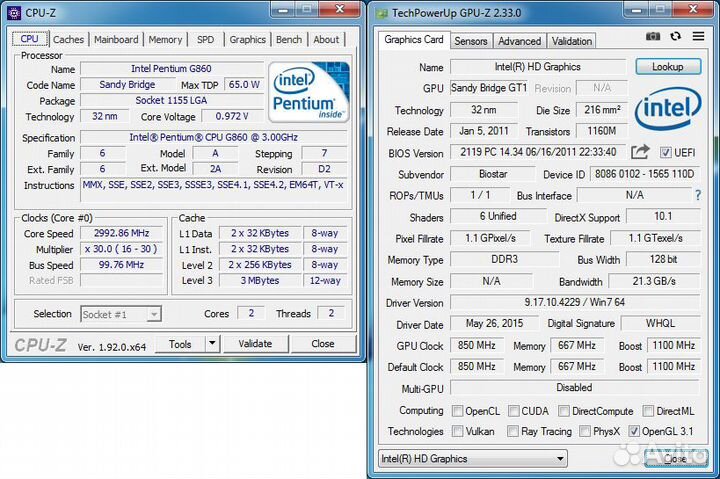Click the Release Date Jan 5, 2011 field
This screenshot has width=720, height=479.
tap(484, 131)
